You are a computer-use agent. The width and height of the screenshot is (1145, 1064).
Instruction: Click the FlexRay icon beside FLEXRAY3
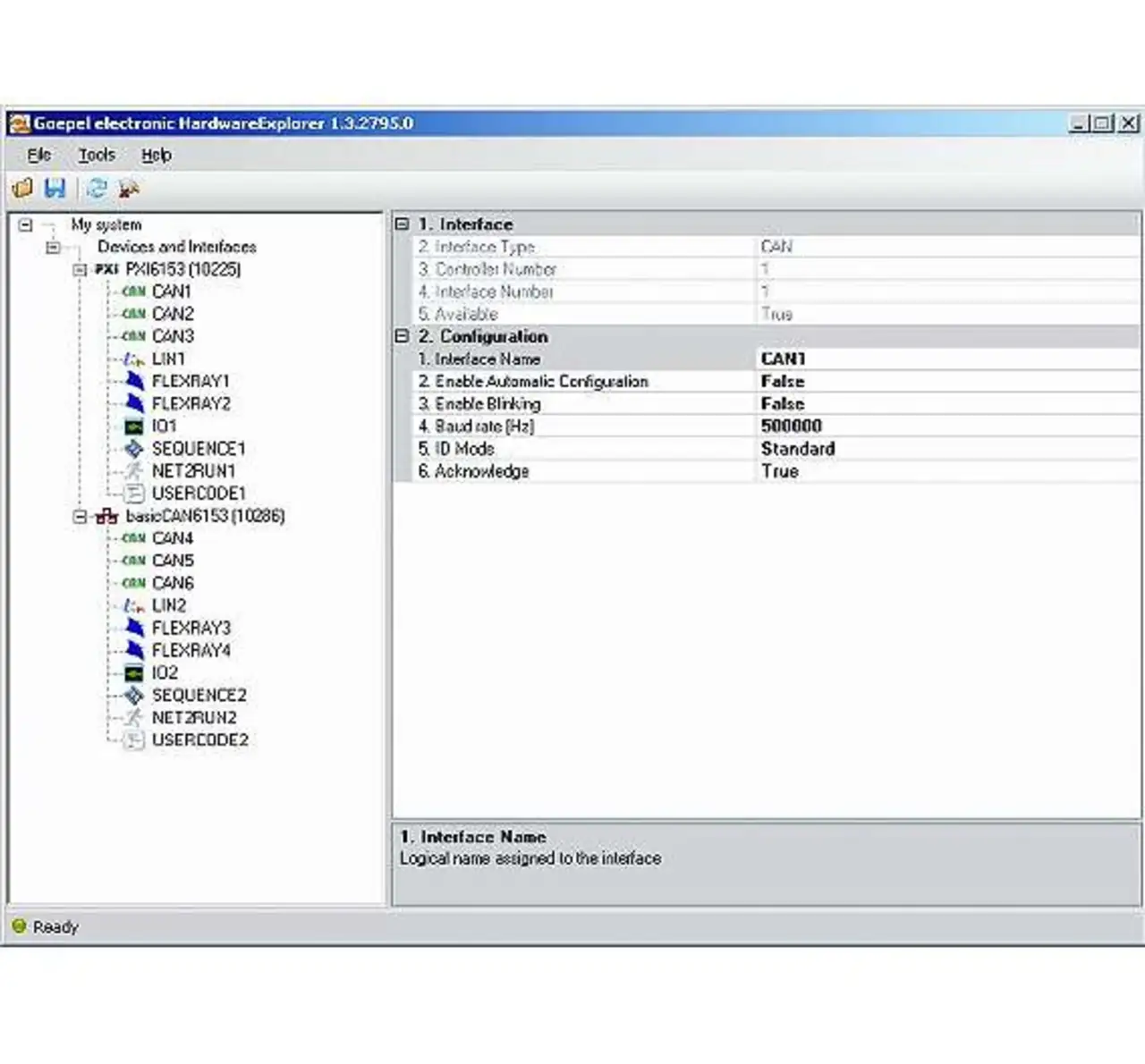pyautogui.click(x=134, y=628)
